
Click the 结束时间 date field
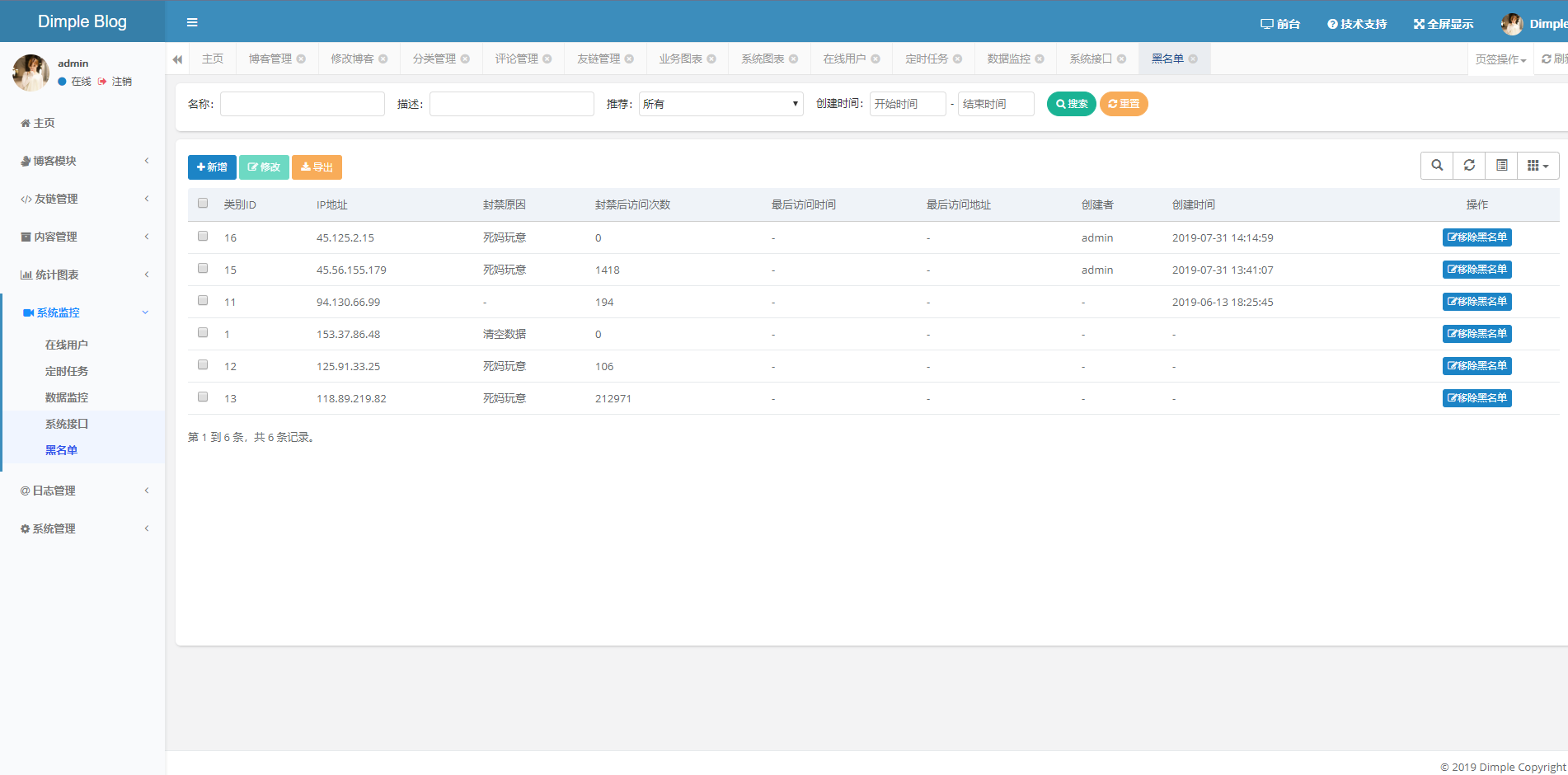[x=996, y=104]
